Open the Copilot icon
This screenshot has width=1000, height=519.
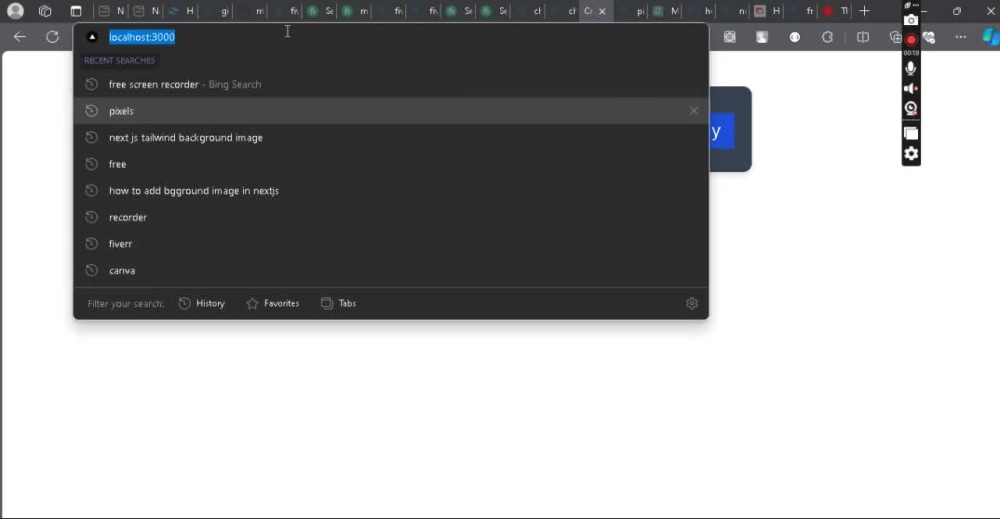(990, 37)
